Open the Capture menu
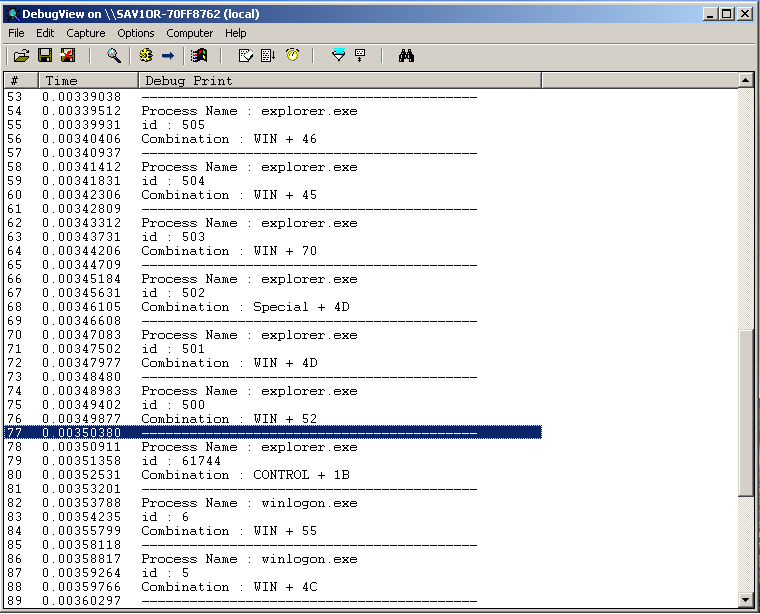Screen dimensions: 760x614 (x=85, y=33)
